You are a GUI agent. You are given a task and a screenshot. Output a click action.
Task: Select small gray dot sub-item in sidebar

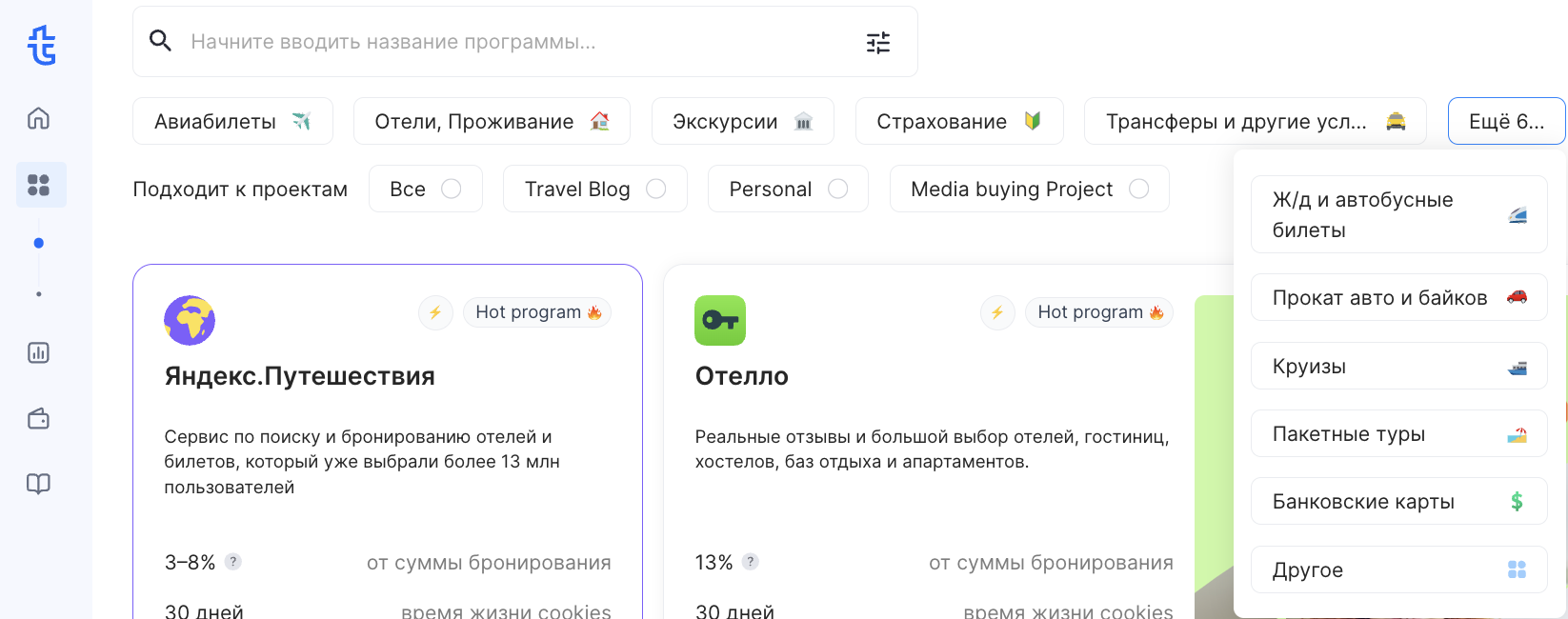[39, 294]
